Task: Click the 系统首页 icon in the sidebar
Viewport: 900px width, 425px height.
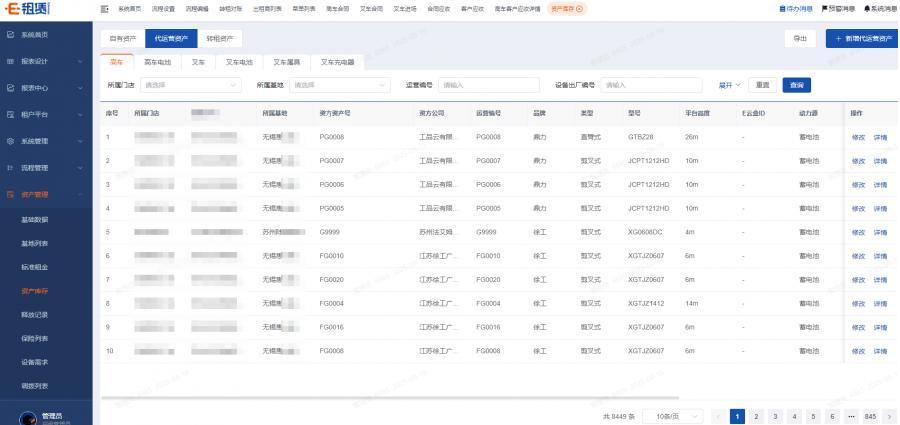Action: click(x=11, y=35)
